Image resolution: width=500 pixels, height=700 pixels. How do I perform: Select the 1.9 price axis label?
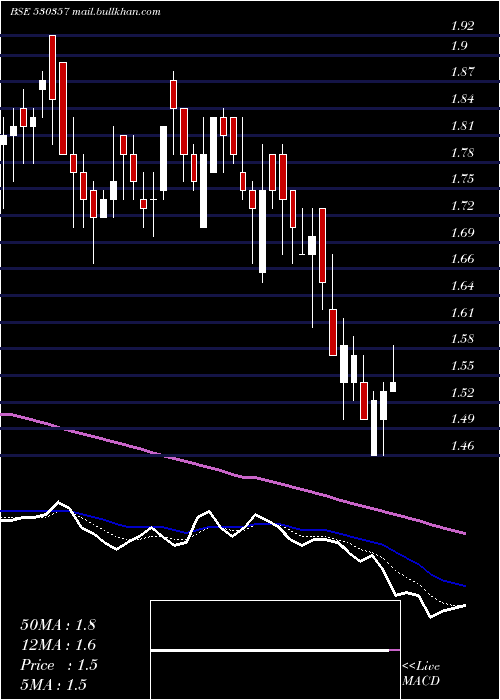[x=458, y=46]
